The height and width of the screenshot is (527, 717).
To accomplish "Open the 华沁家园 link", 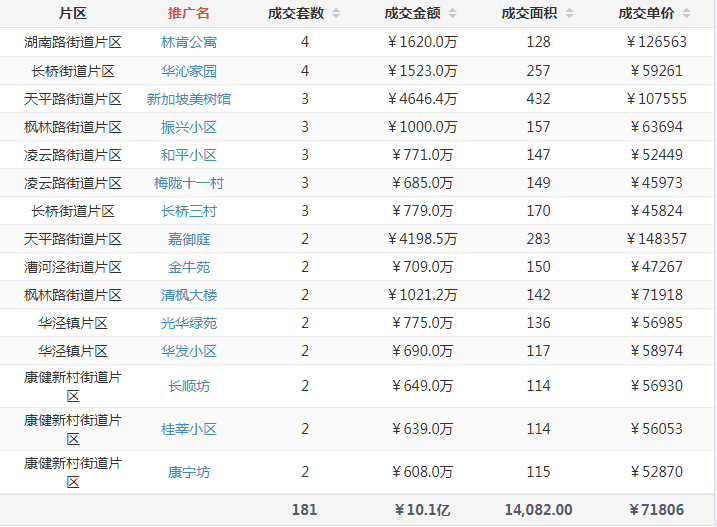I will pyautogui.click(x=189, y=71).
